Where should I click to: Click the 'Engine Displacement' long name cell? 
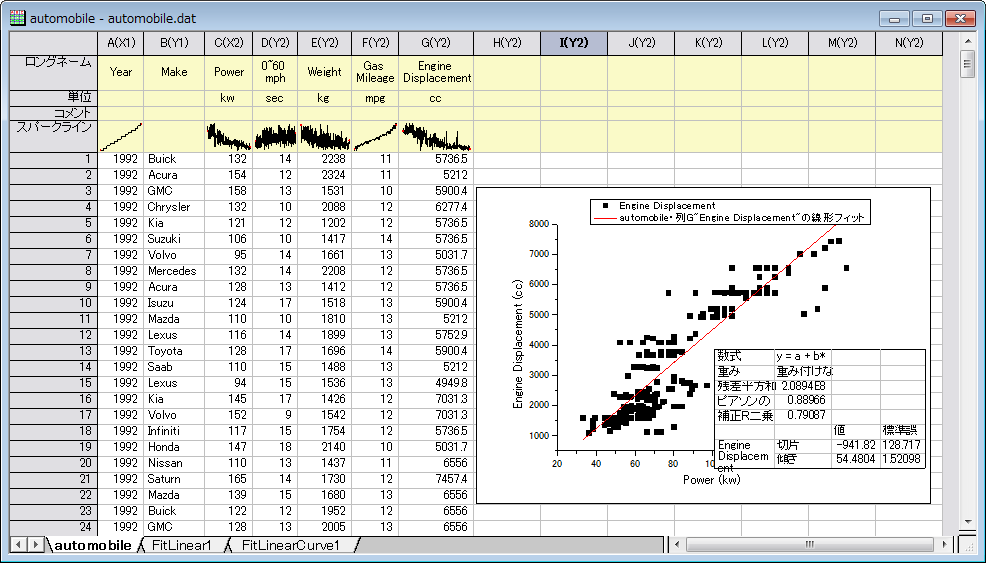[436, 72]
